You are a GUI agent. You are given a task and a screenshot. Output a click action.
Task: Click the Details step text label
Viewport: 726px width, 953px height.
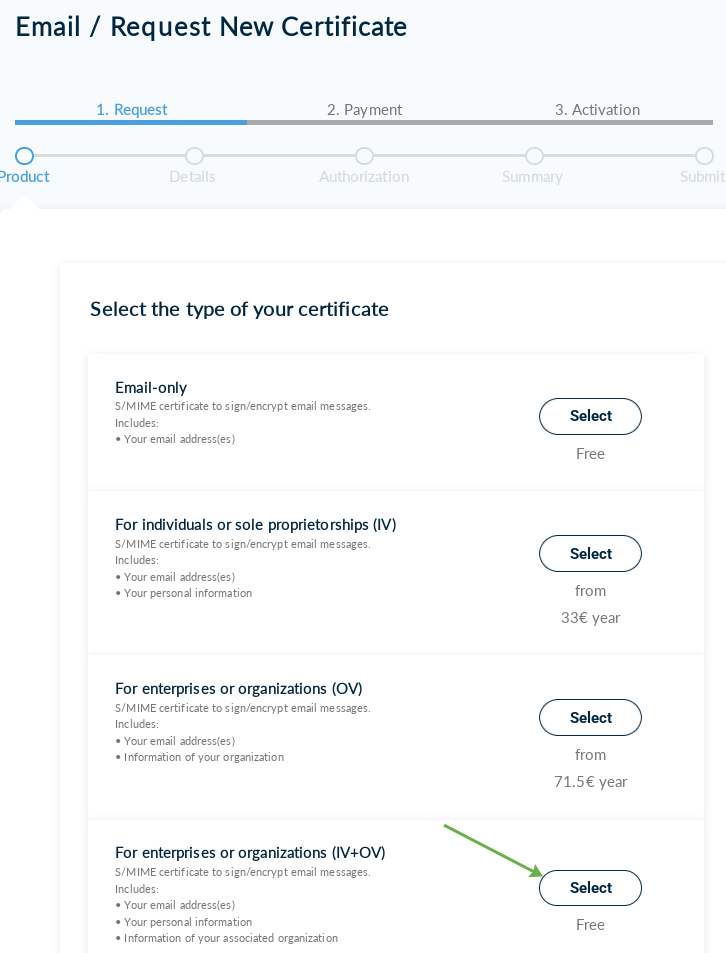192,177
